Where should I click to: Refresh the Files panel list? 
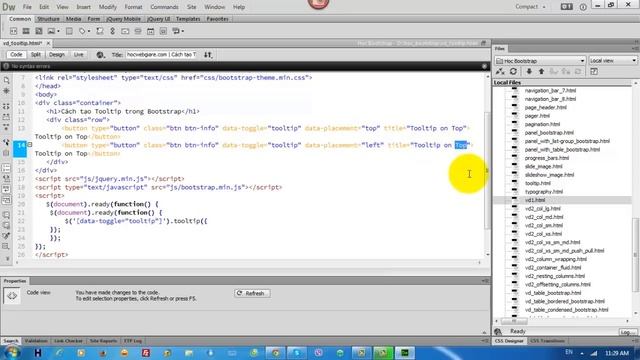click(513, 71)
